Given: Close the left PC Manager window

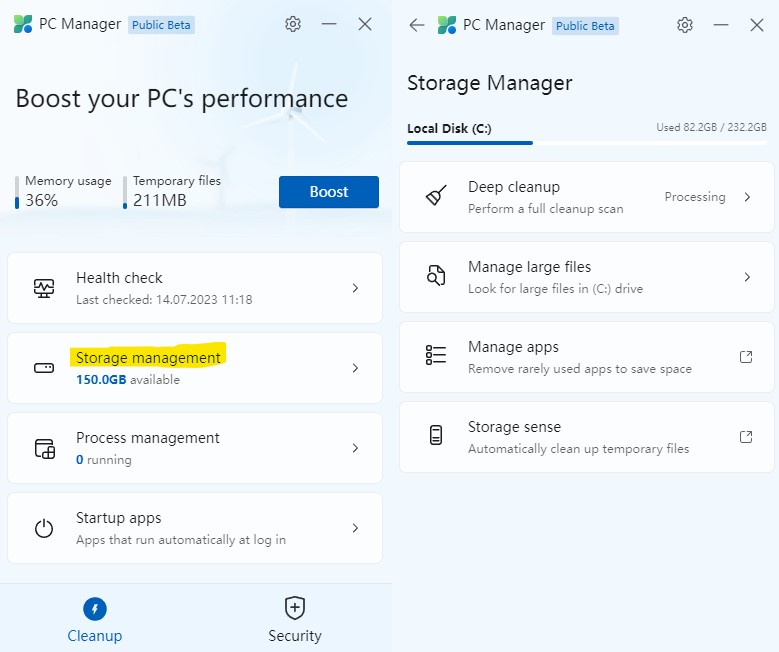Looking at the screenshot, I should [x=365, y=24].
